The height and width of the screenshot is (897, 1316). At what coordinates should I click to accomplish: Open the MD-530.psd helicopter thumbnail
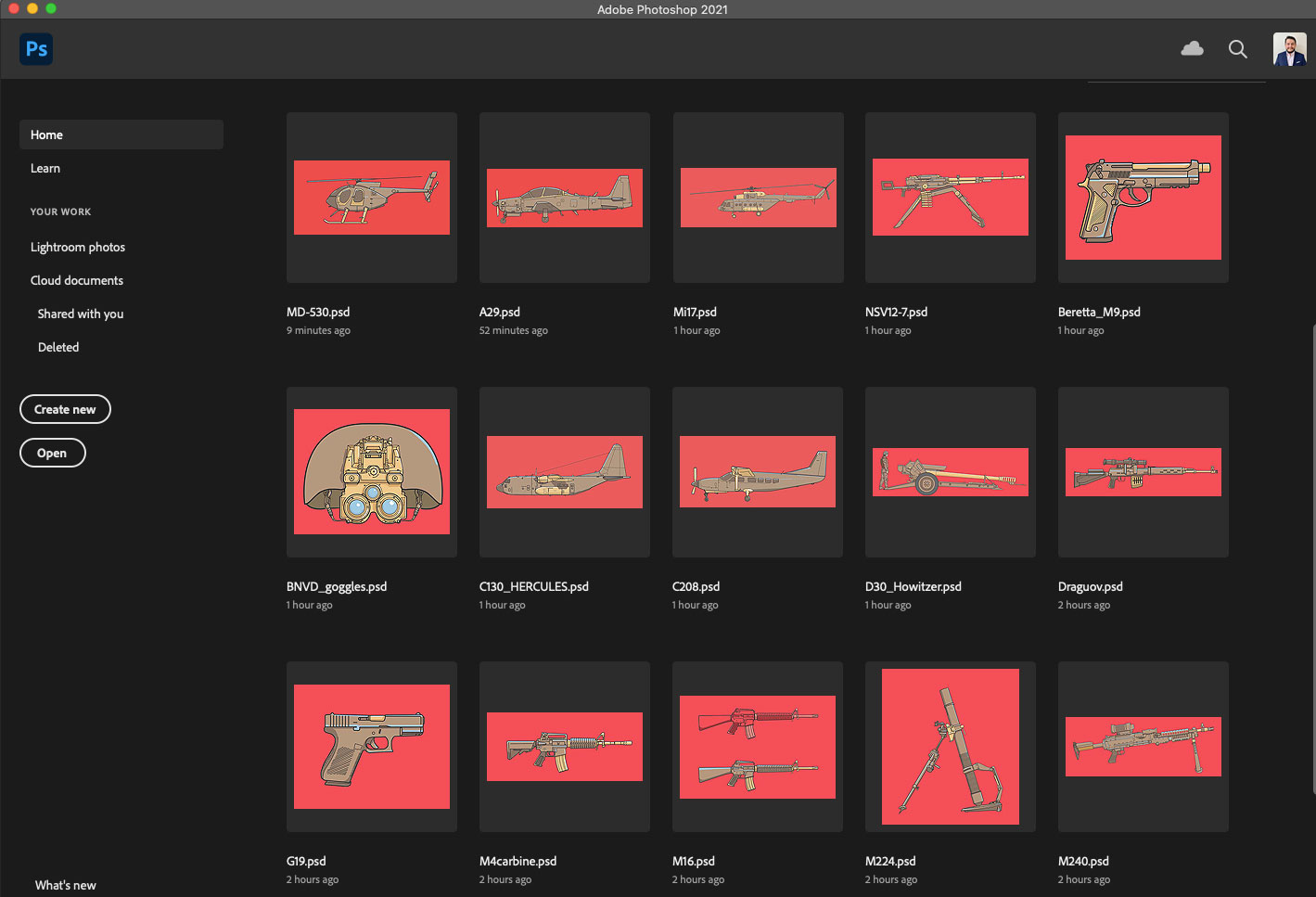[372, 198]
